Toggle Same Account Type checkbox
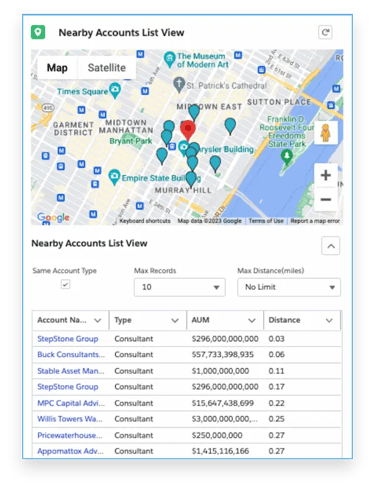This screenshot has height=490, width=375. point(65,284)
